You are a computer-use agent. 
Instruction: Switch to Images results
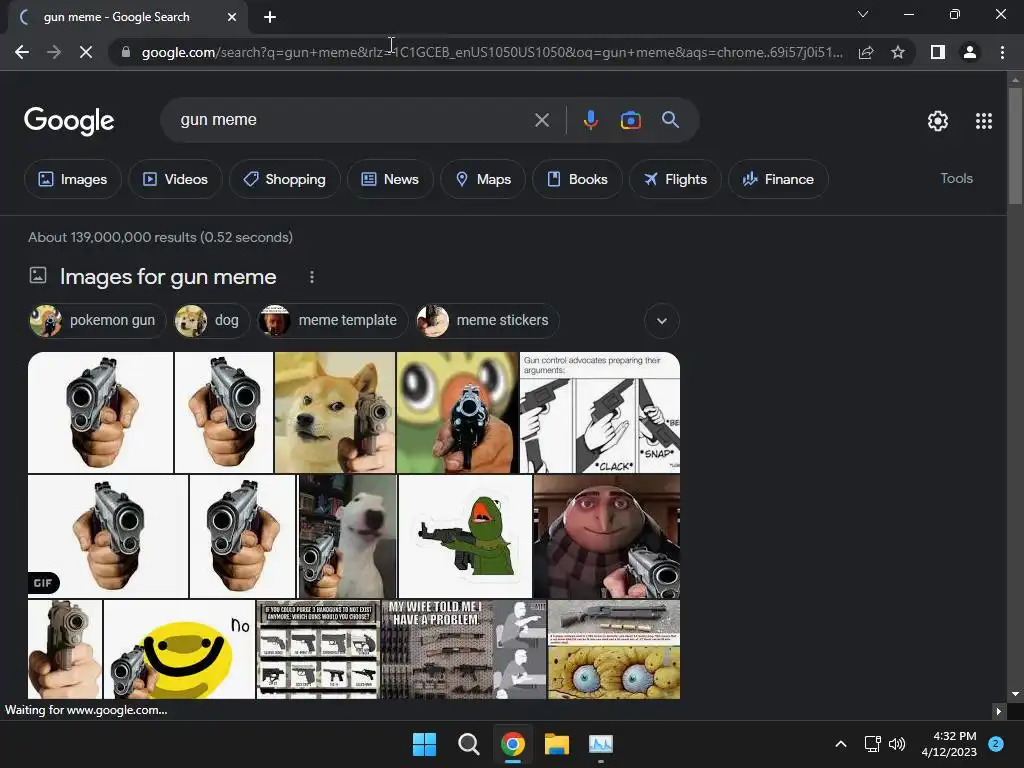pos(72,179)
